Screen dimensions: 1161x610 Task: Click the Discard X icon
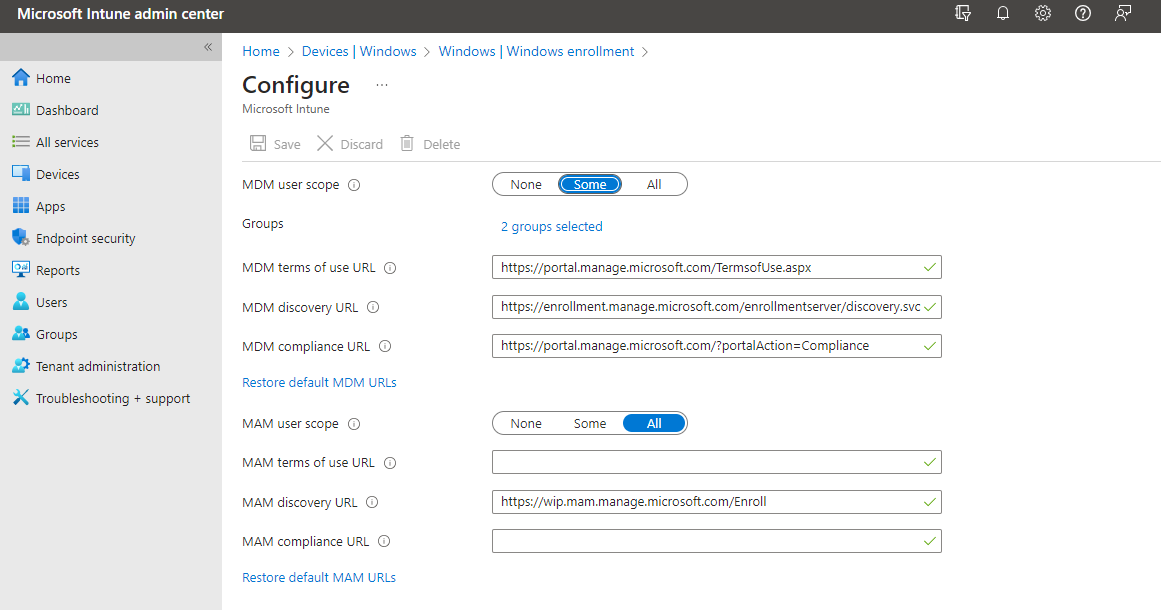(324, 143)
